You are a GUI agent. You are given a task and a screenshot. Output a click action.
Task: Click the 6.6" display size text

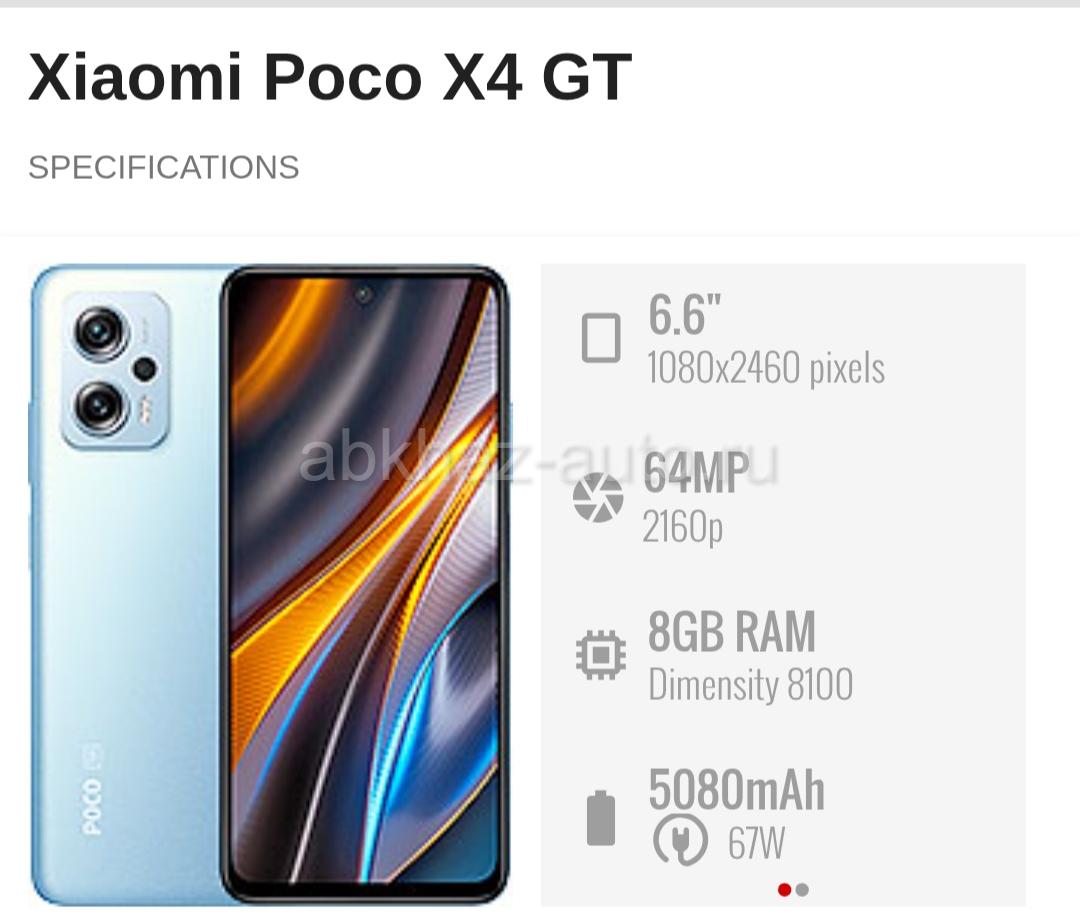point(685,315)
